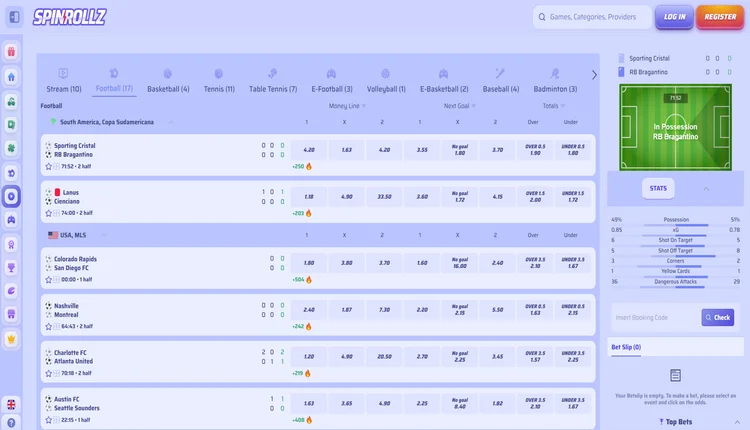Click the search magnifier icon
Screen dimensions: 750x430
542,17
